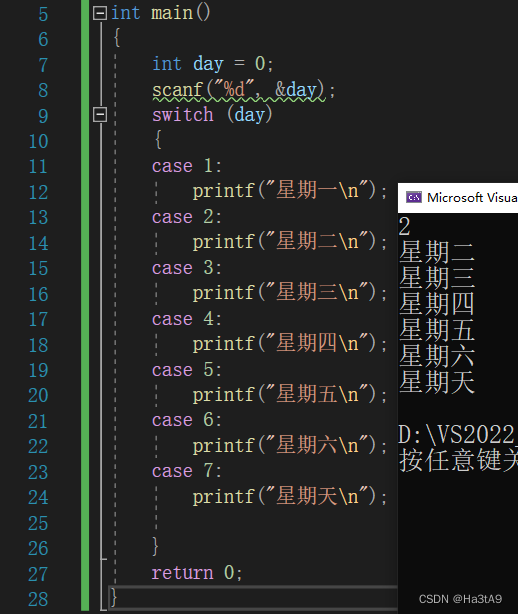Click the scanf statement line
This screenshot has height=614, width=518.
click(x=244, y=90)
